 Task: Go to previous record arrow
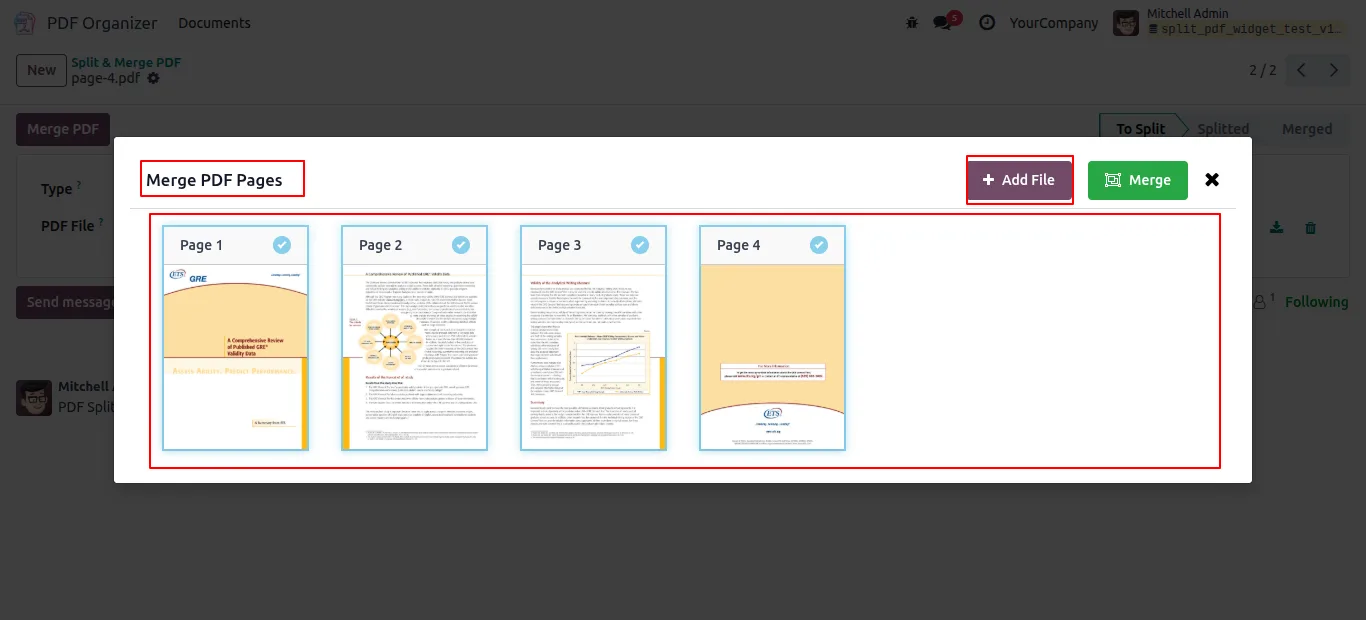click(1301, 70)
